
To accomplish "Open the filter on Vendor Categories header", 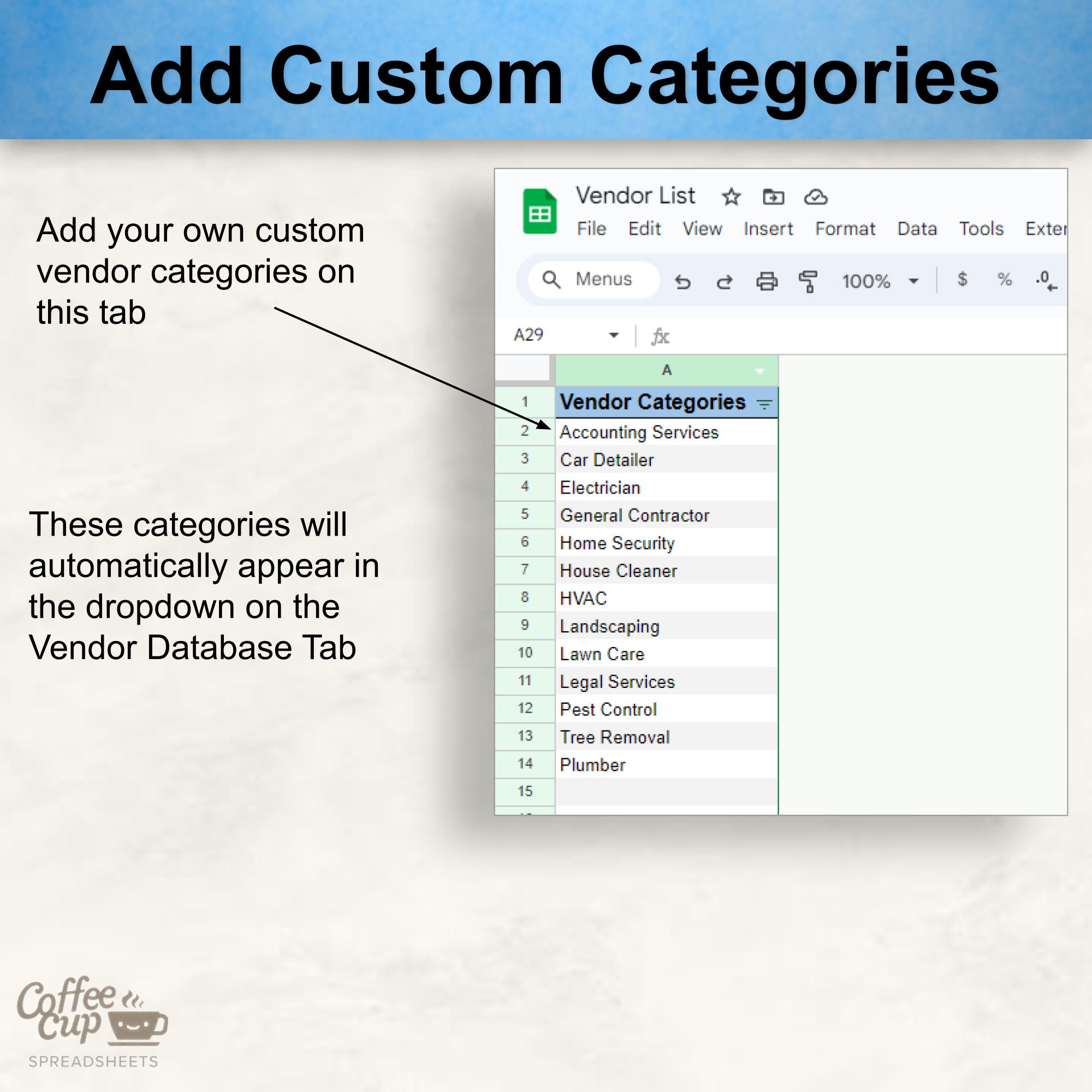I will [x=765, y=403].
